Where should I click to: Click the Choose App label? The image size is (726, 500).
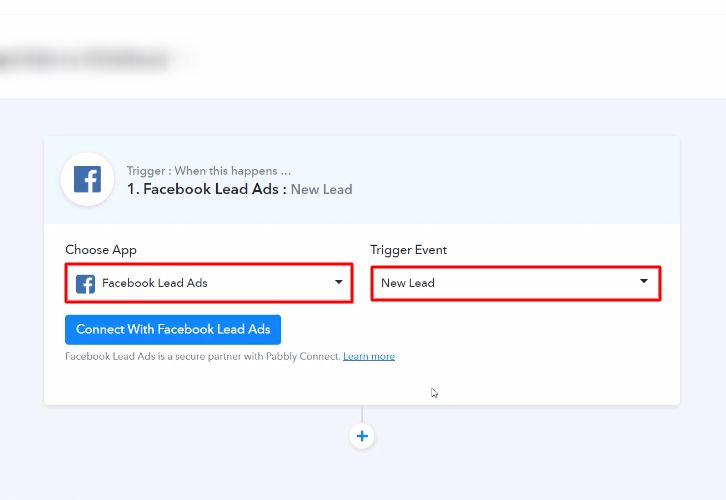coord(101,250)
